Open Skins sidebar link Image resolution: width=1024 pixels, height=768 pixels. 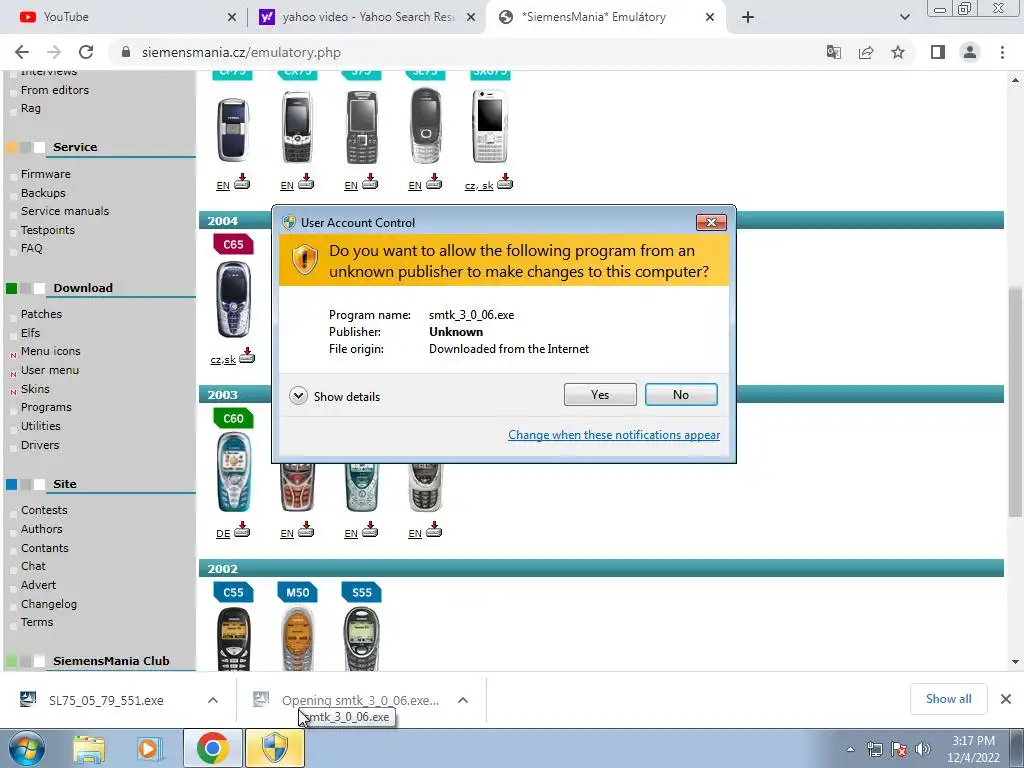click(35, 389)
